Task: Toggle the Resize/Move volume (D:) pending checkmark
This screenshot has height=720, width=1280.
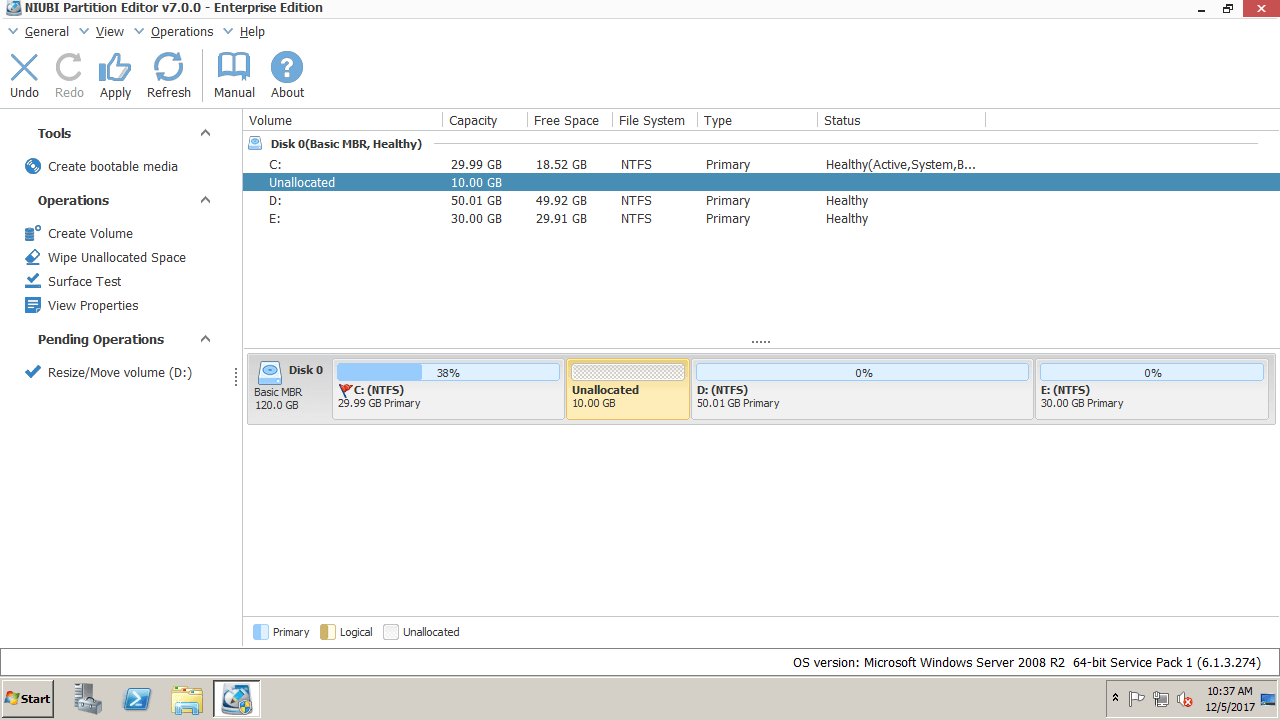Action: pos(33,373)
